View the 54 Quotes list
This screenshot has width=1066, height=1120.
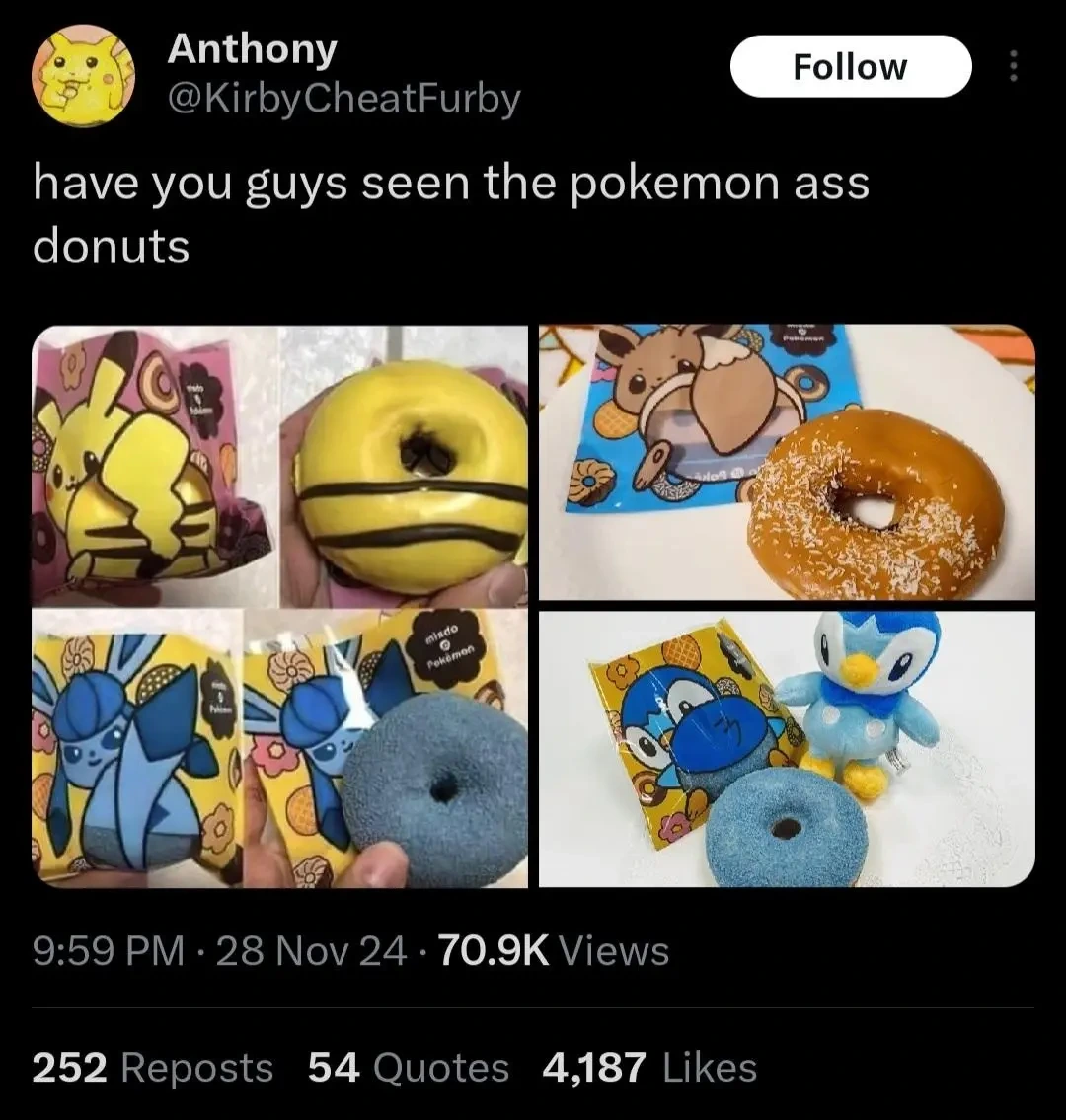click(x=409, y=1067)
